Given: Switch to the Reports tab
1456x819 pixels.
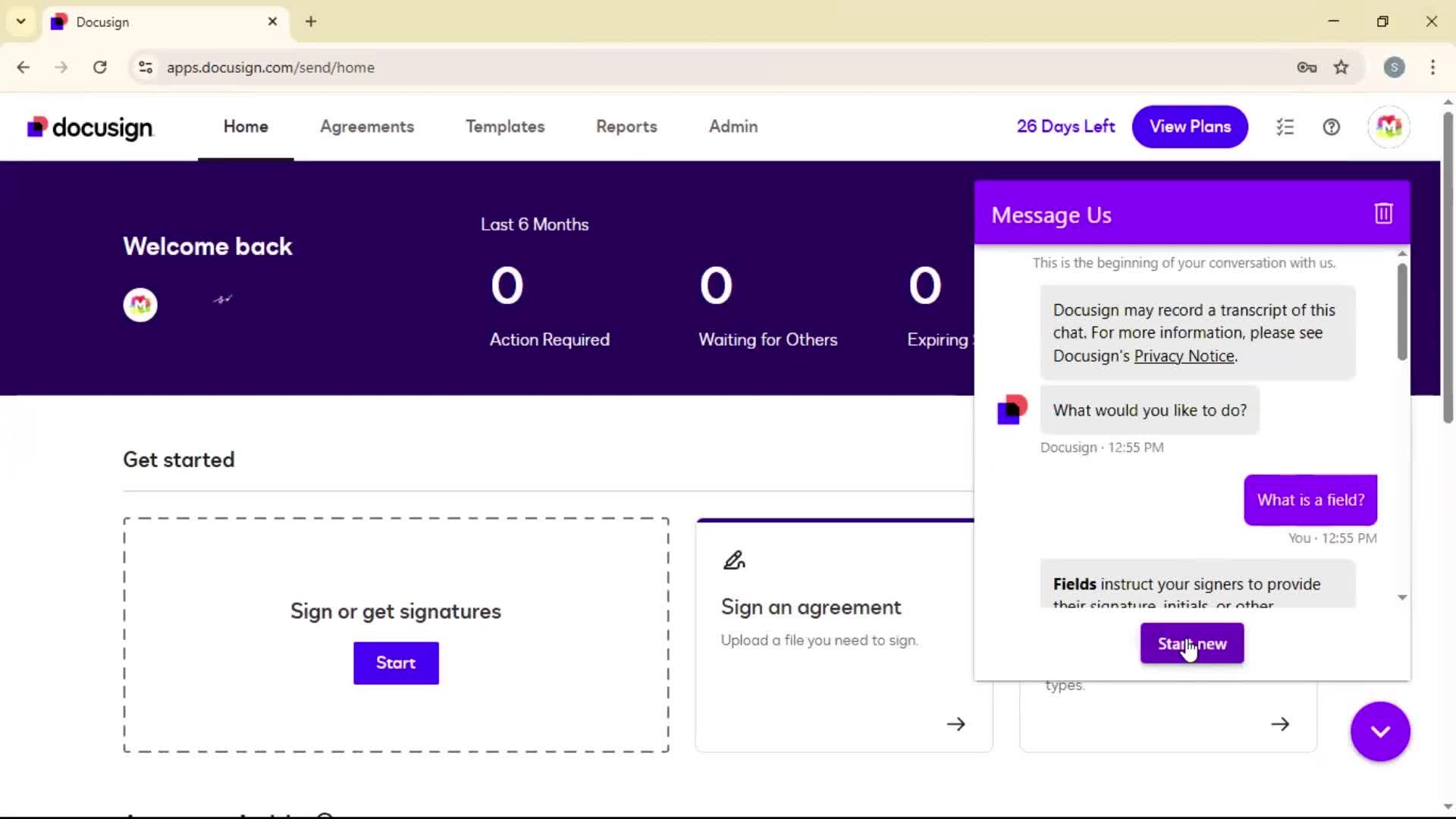Looking at the screenshot, I should (x=626, y=127).
